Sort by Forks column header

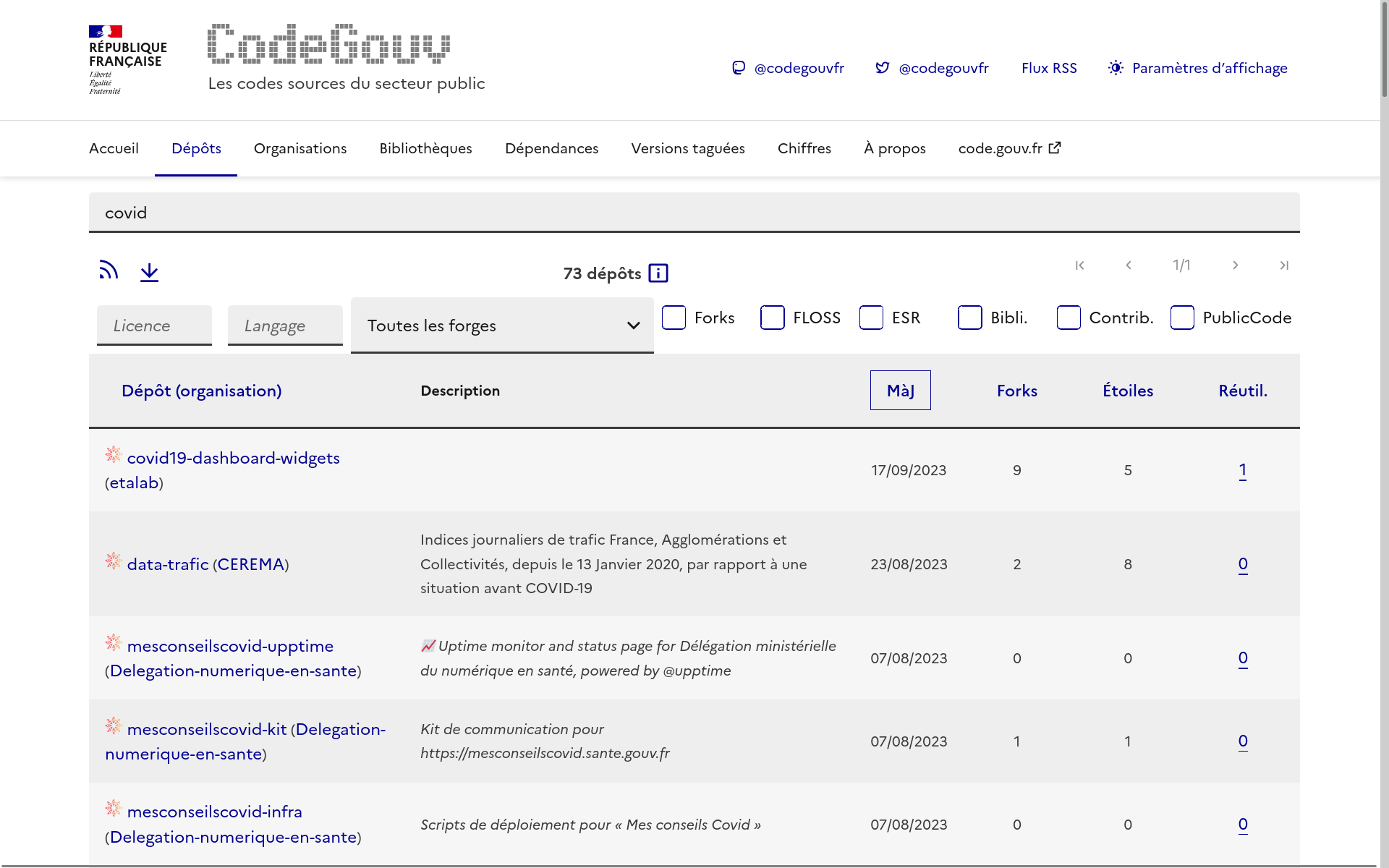1017,391
